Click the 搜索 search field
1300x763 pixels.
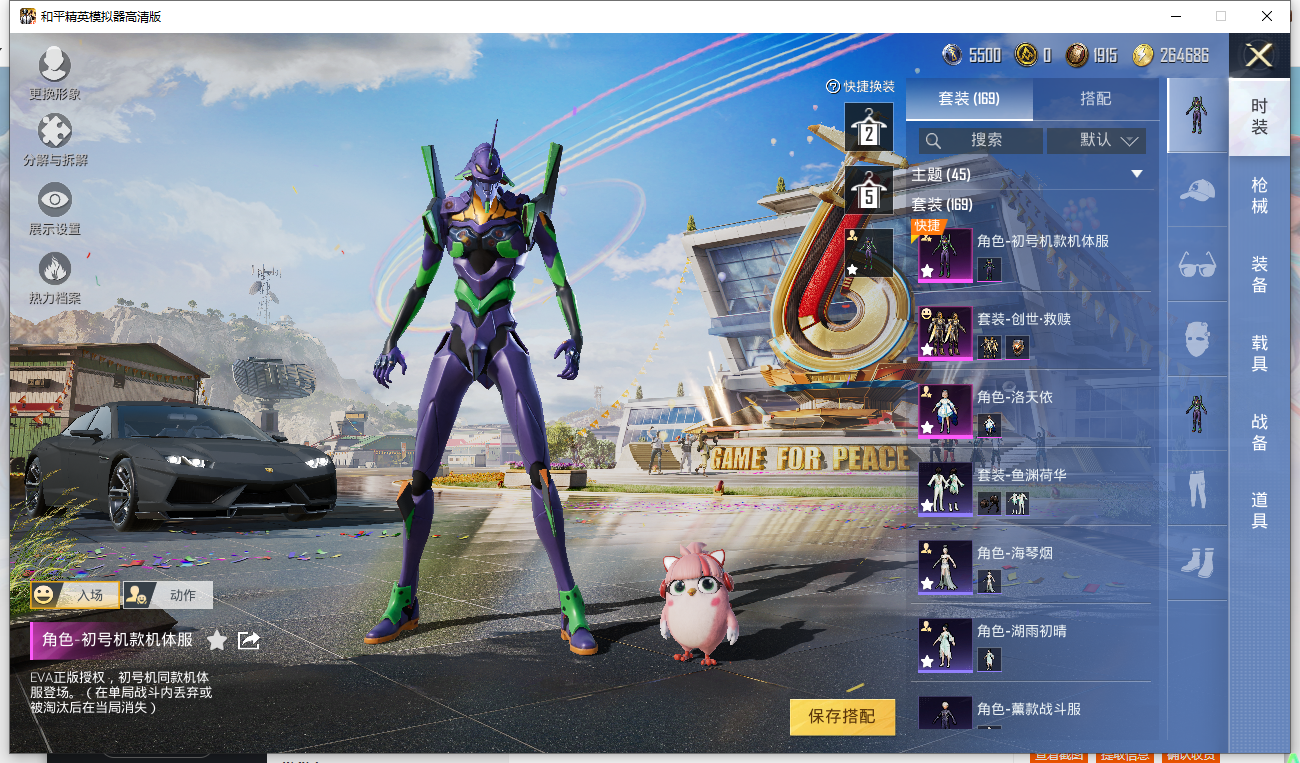point(981,140)
